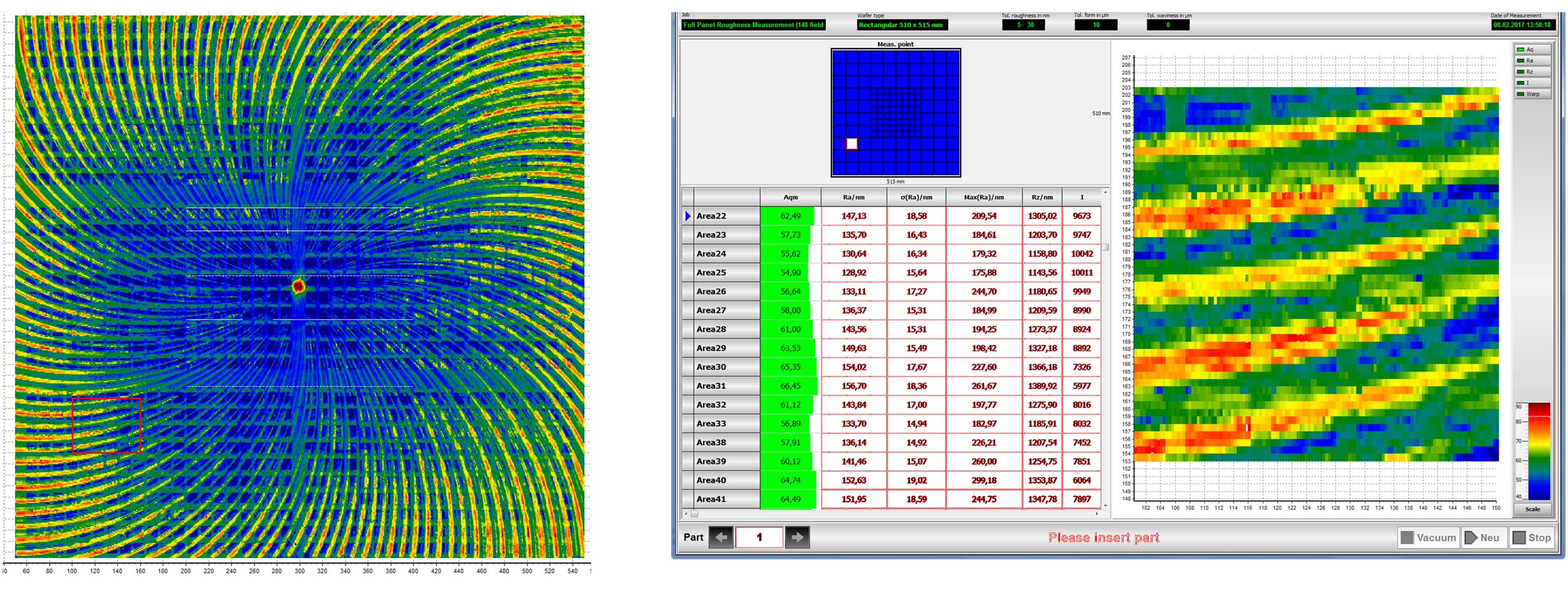Click the red center spot on the panel map
This screenshot has height=592, width=1568.
298,286
